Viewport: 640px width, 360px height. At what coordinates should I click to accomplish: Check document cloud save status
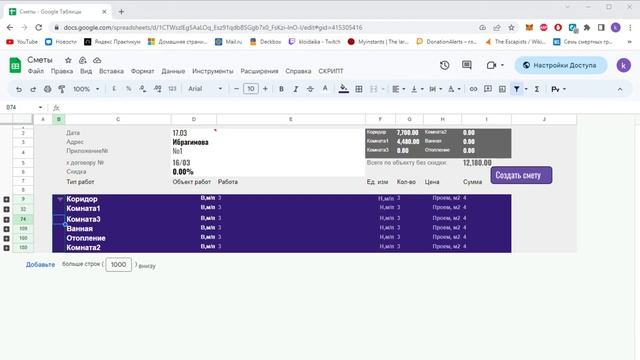[97, 60]
